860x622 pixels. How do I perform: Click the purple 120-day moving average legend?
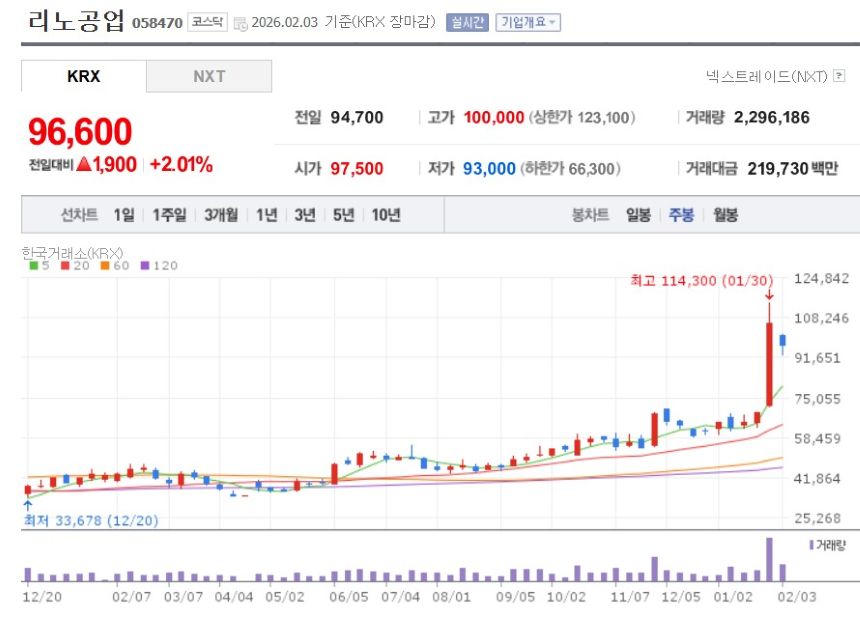143,264
